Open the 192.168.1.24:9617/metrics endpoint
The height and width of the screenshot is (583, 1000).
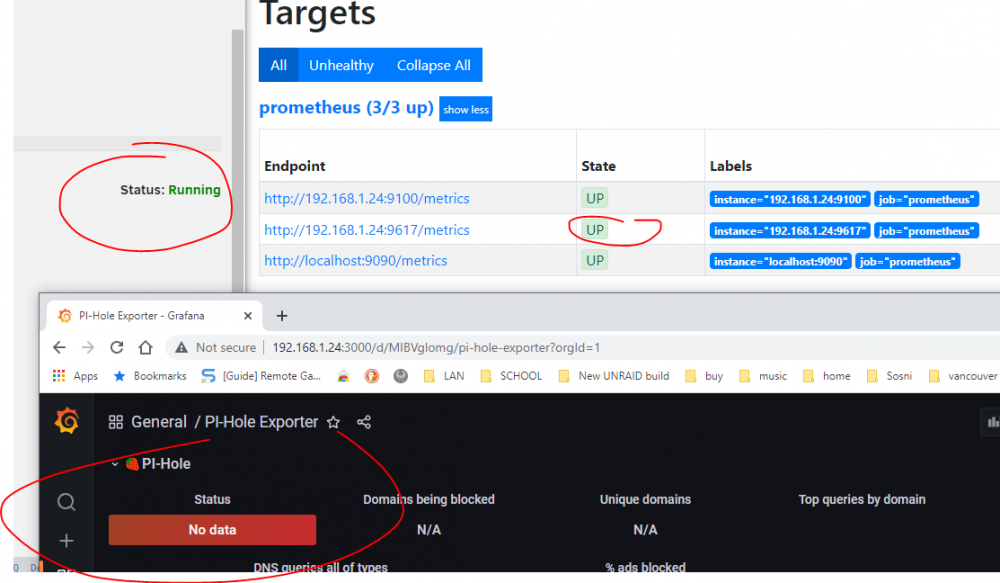[x=367, y=230]
